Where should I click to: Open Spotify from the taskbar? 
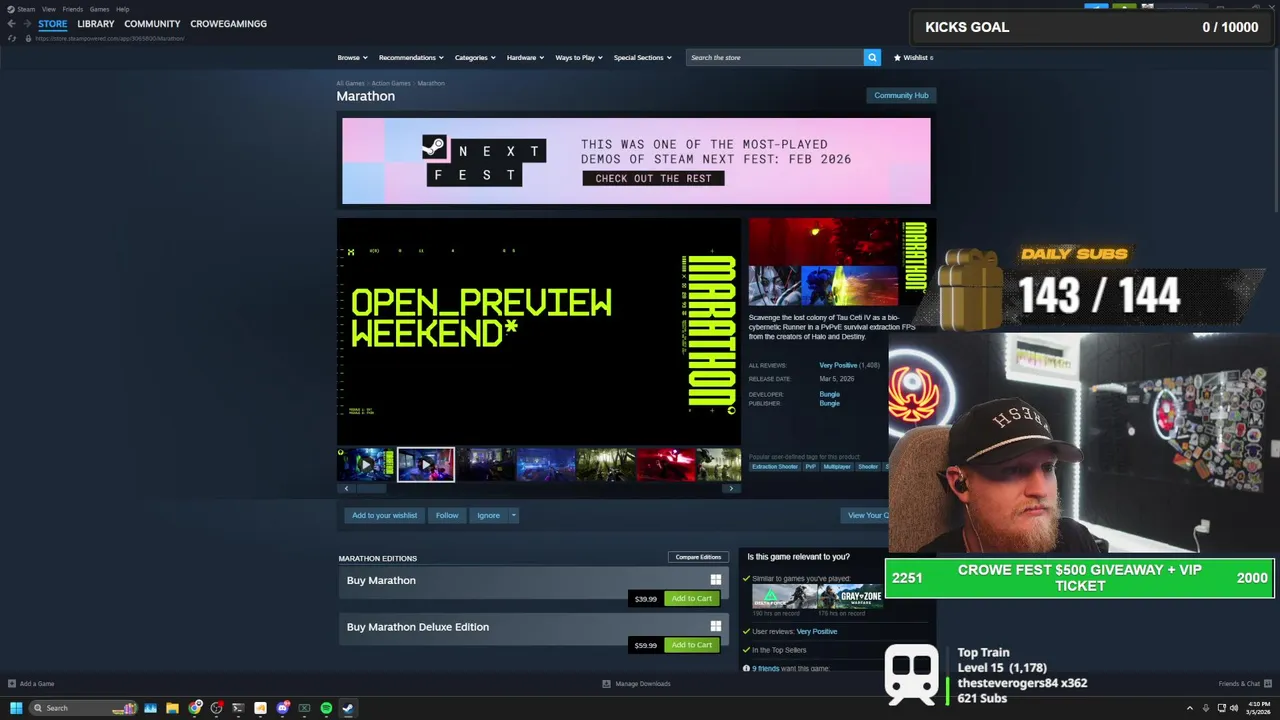(x=326, y=708)
